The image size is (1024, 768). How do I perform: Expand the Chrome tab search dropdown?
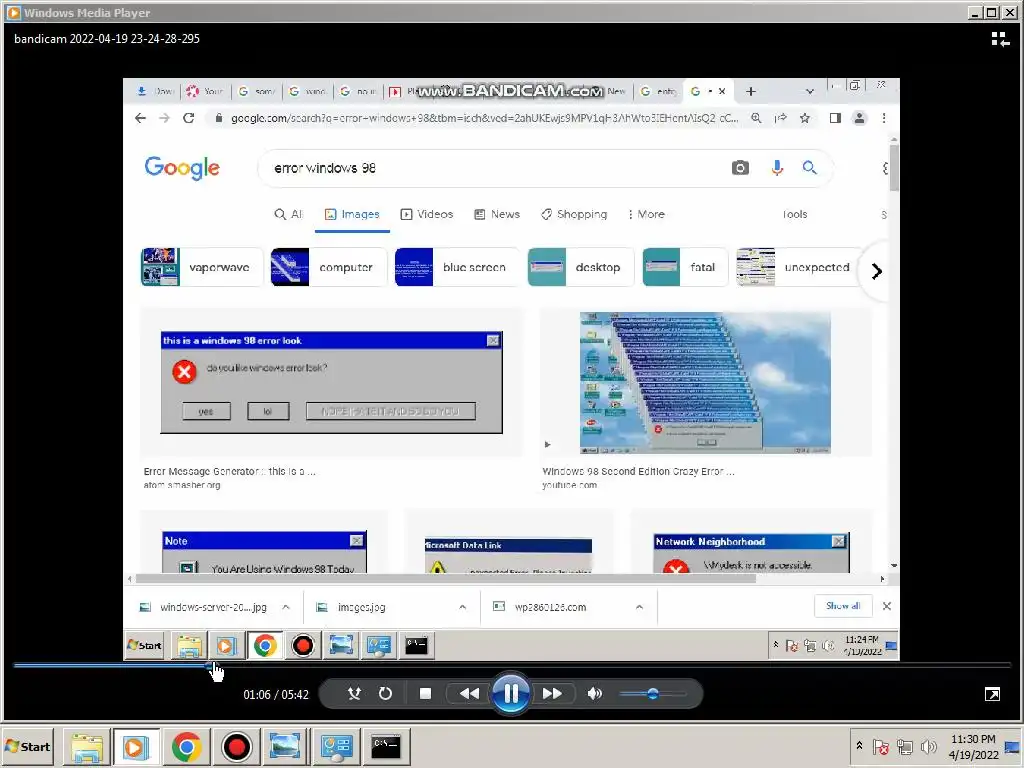point(809,91)
